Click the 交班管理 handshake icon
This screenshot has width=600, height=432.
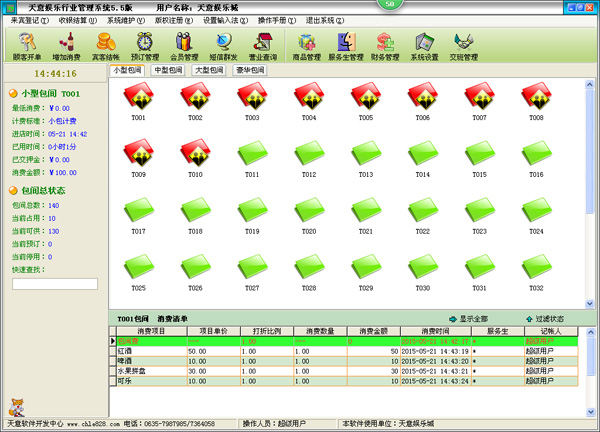(x=464, y=45)
